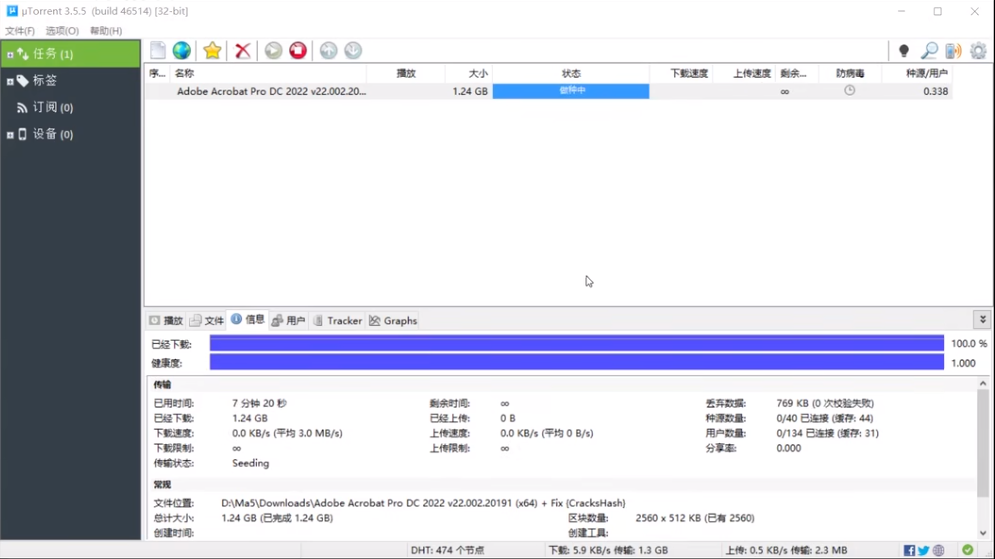Screen dimensions: 995x559
Task: Click the Twitter icon in status bar
Action: point(924,550)
